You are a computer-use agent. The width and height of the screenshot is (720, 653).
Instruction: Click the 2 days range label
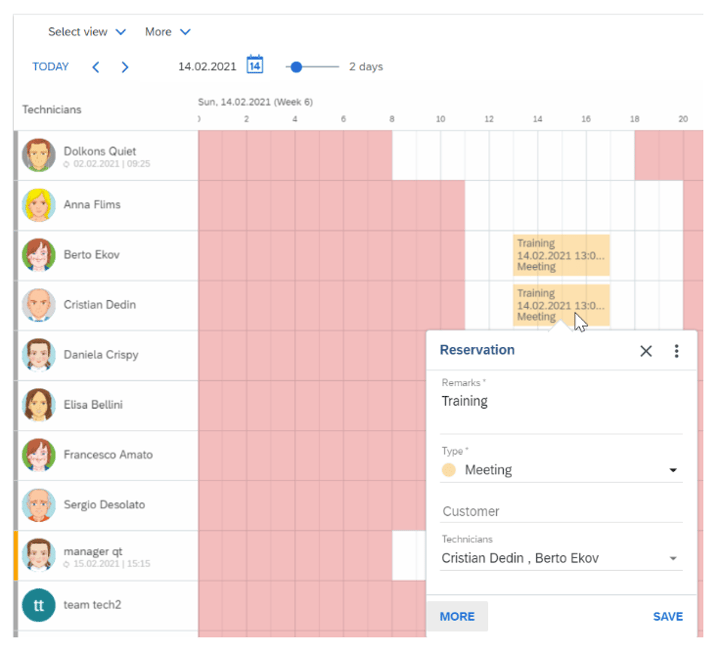pos(366,67)
